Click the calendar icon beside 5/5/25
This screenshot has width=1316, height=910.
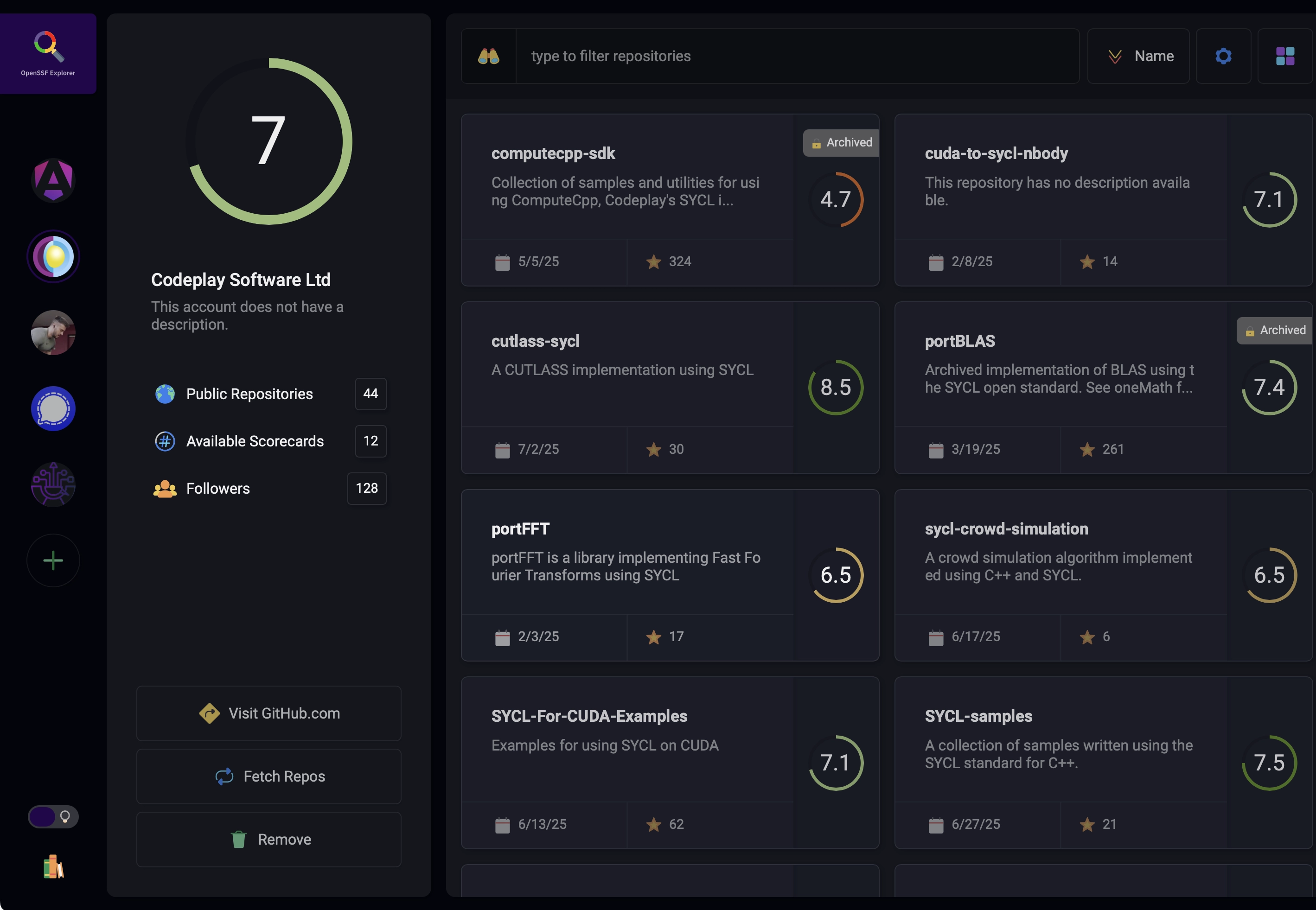[502, 262]
